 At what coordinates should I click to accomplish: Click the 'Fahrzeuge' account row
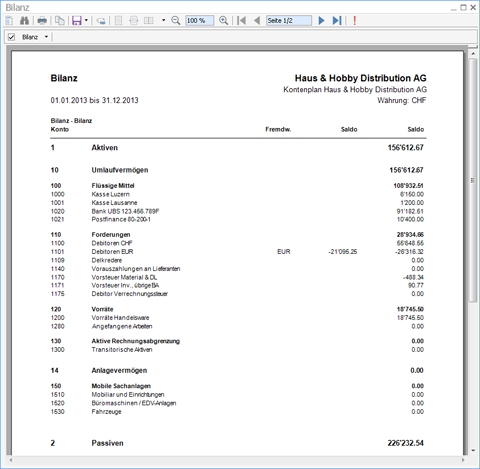click(x=237, y=412)
